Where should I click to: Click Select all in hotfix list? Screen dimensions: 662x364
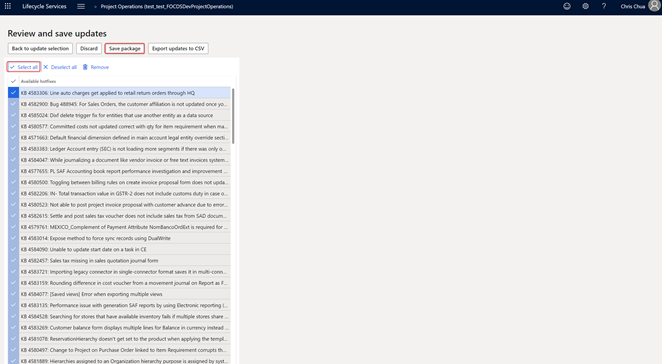tap(24, 67)
